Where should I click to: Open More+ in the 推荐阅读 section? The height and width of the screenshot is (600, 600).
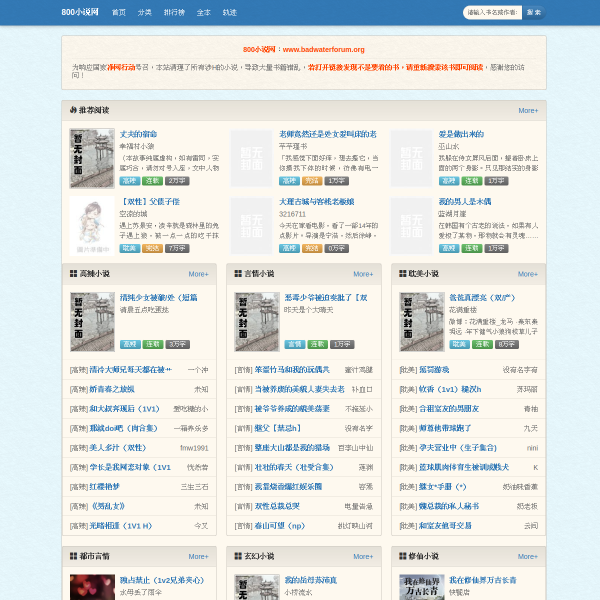coord(528,111)
